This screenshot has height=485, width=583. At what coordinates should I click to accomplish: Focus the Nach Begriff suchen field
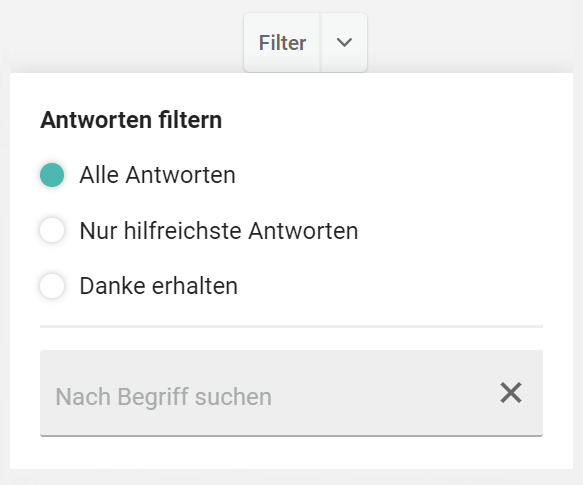pos(291,393)
